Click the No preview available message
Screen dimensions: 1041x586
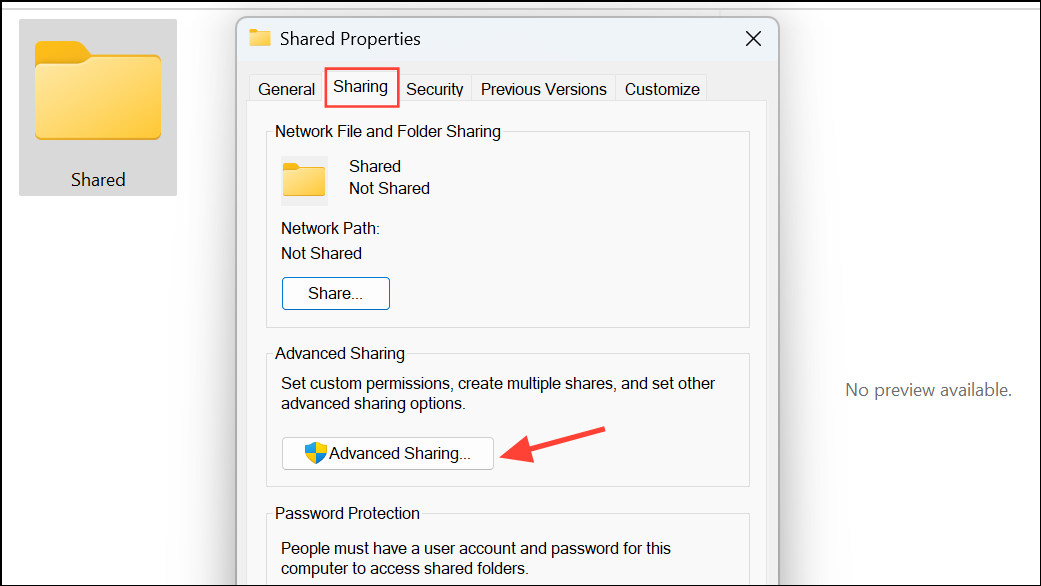[928, 389]
